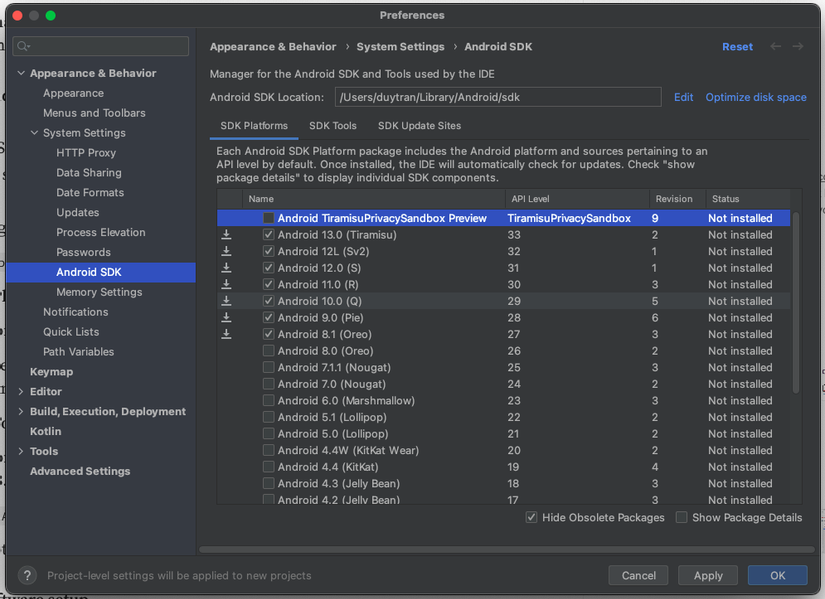
Task: Click the SDK platforms list vertical scrollbar
Action: [796, 300]
